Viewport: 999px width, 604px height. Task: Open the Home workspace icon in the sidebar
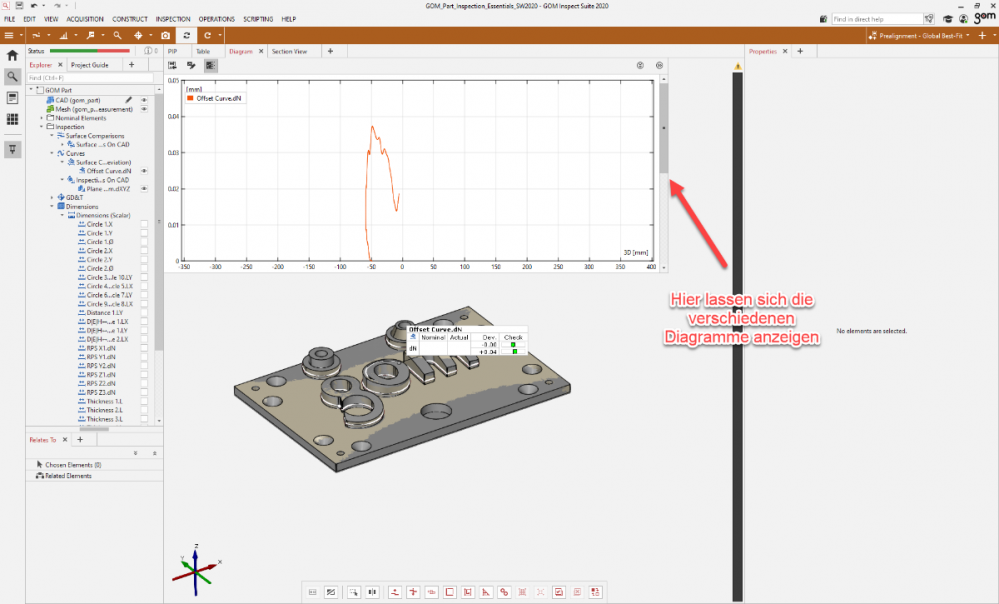point(12,56)
